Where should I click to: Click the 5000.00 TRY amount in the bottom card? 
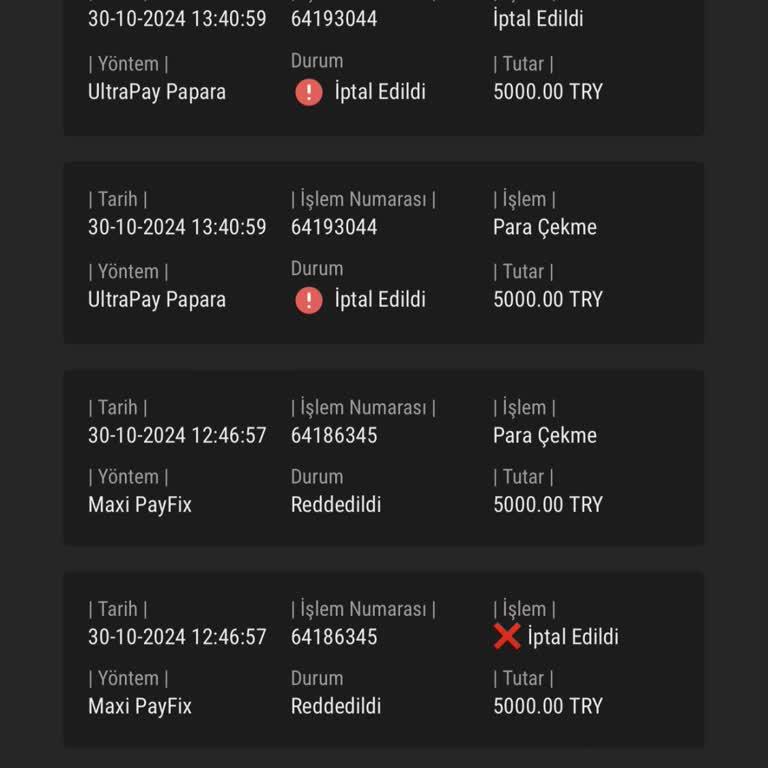point(548,706)
